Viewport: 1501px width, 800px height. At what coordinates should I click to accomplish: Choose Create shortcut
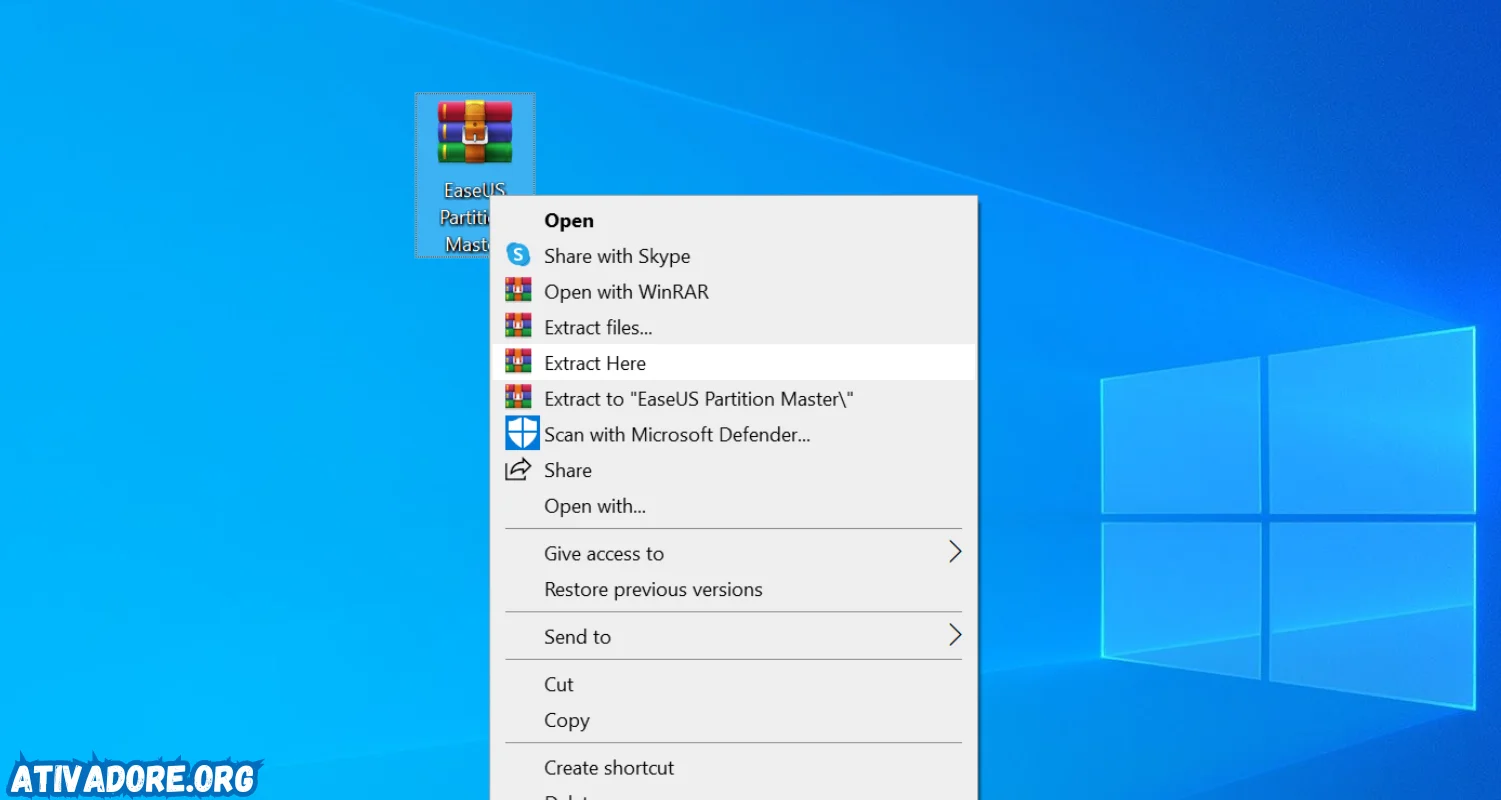(734, 767)
